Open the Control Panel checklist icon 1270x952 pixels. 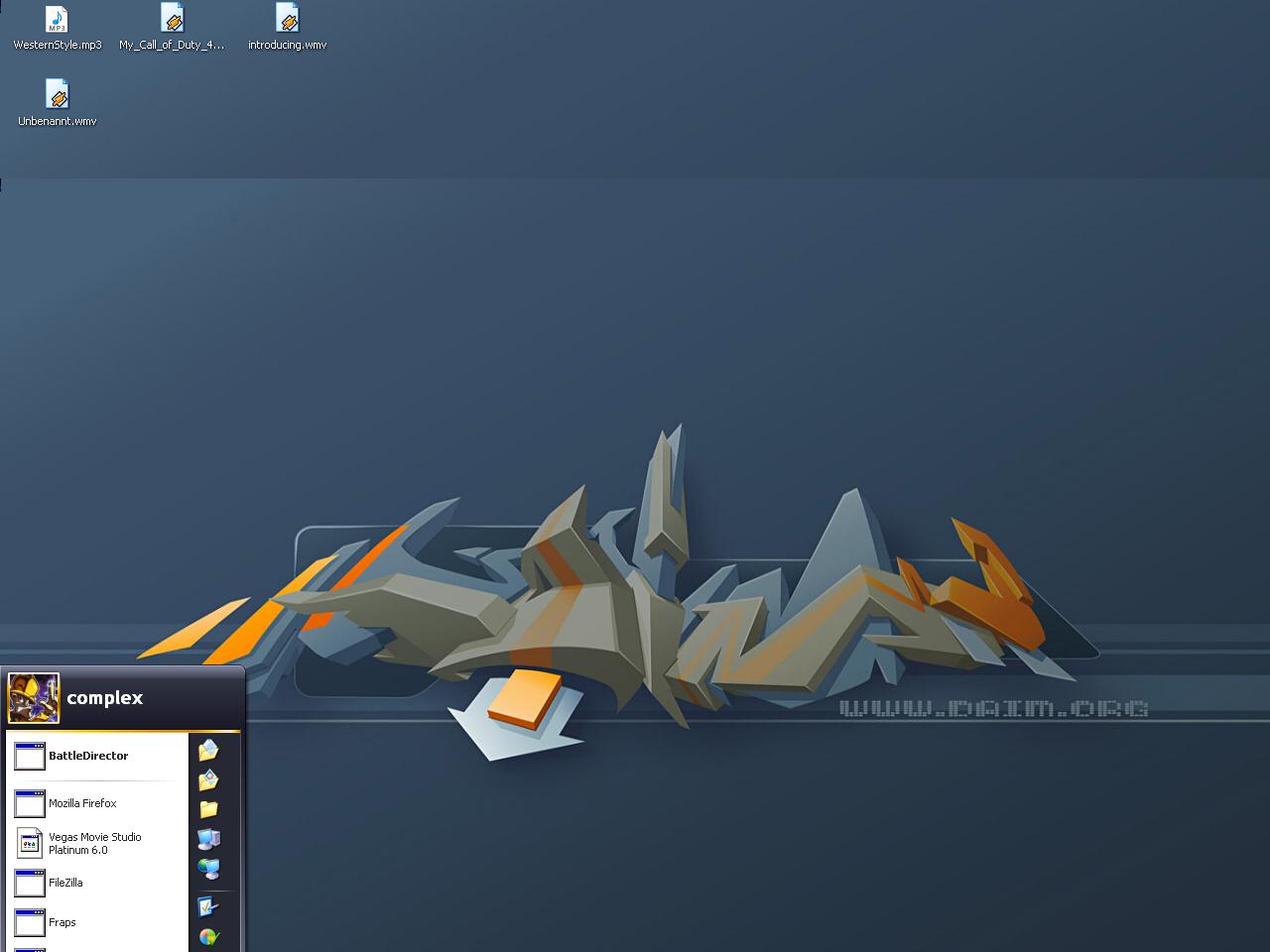tap(208, 906)
